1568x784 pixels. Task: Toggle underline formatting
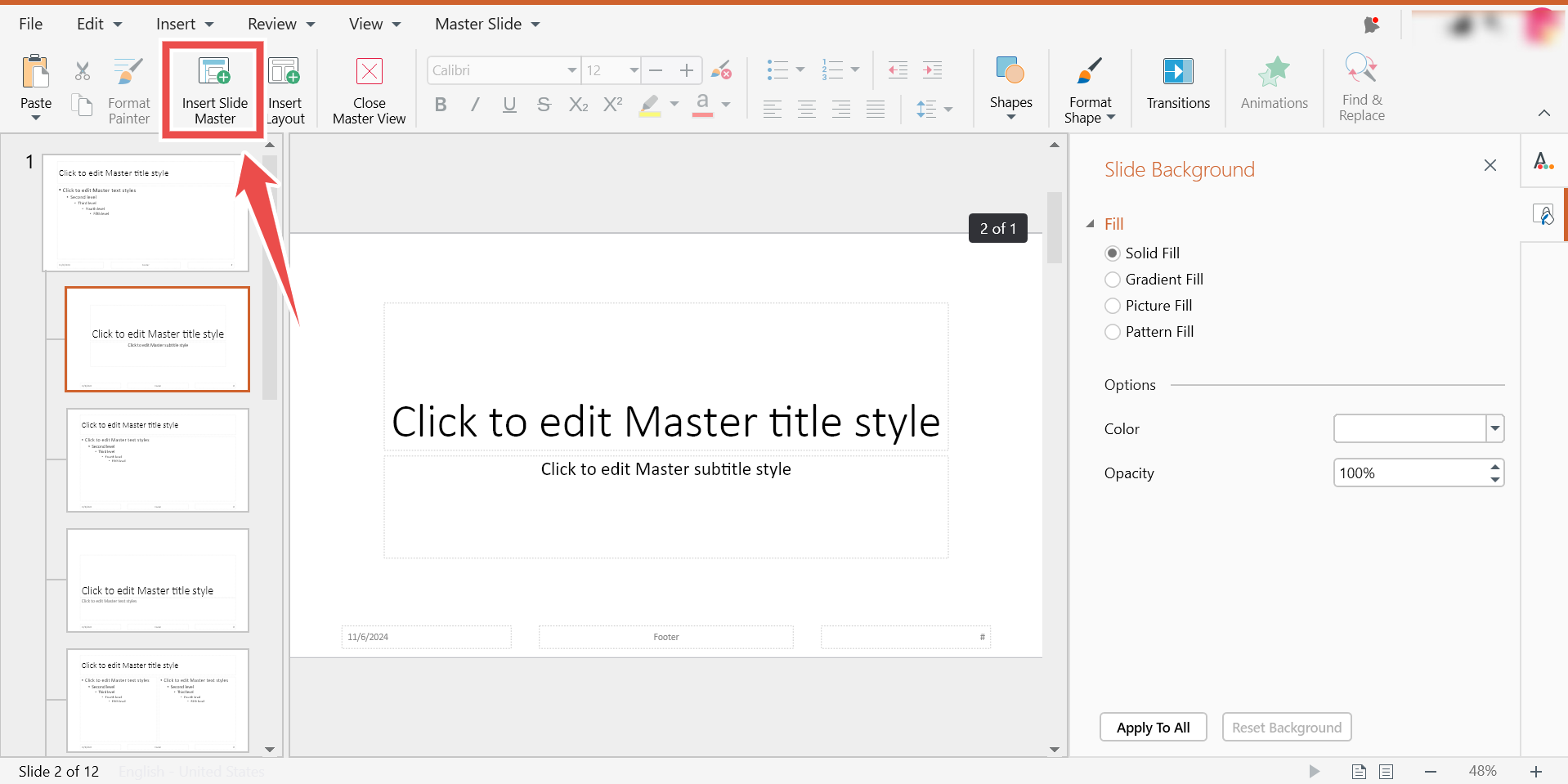pyautogui.click(x=509, y=105)
